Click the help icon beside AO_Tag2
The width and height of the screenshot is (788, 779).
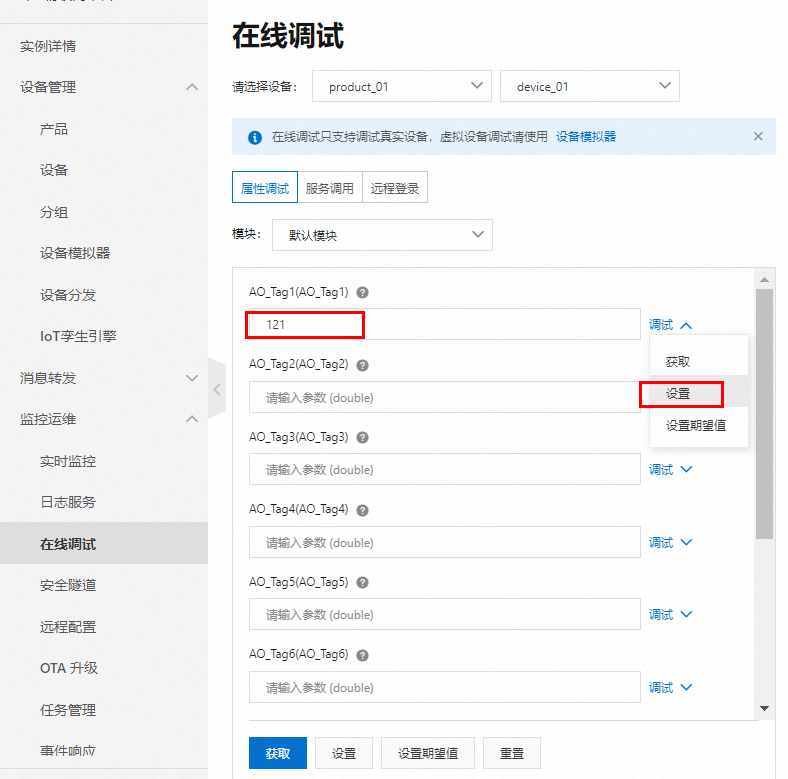pos(363,365)
